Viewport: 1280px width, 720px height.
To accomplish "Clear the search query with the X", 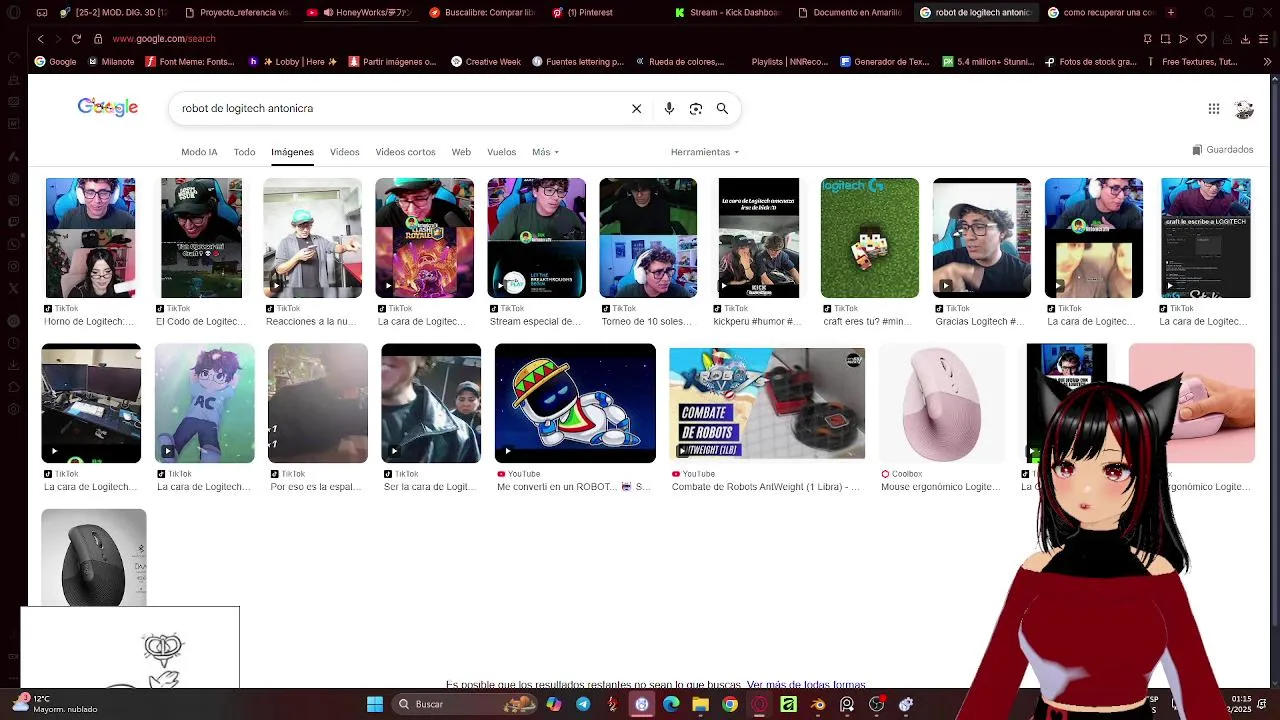I will pyautogui.click(x=636, y=108).
